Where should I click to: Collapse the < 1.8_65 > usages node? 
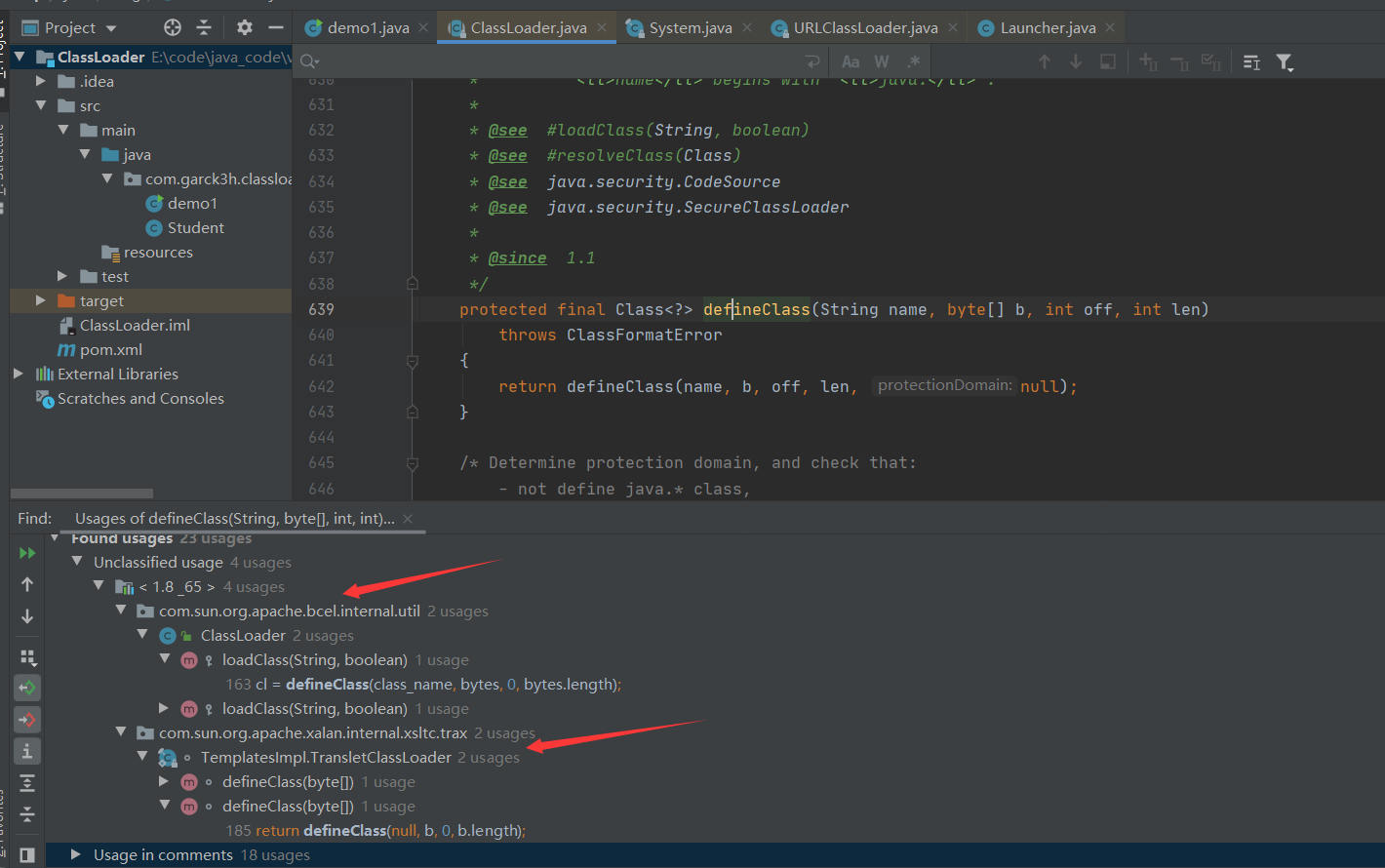pos(99,586)
